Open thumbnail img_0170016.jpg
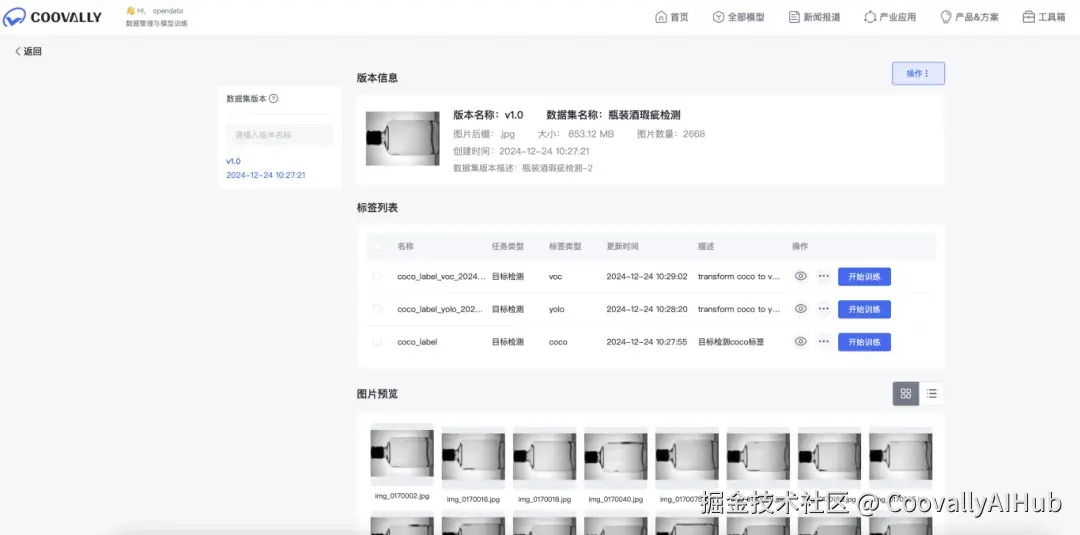 [473, 457]
